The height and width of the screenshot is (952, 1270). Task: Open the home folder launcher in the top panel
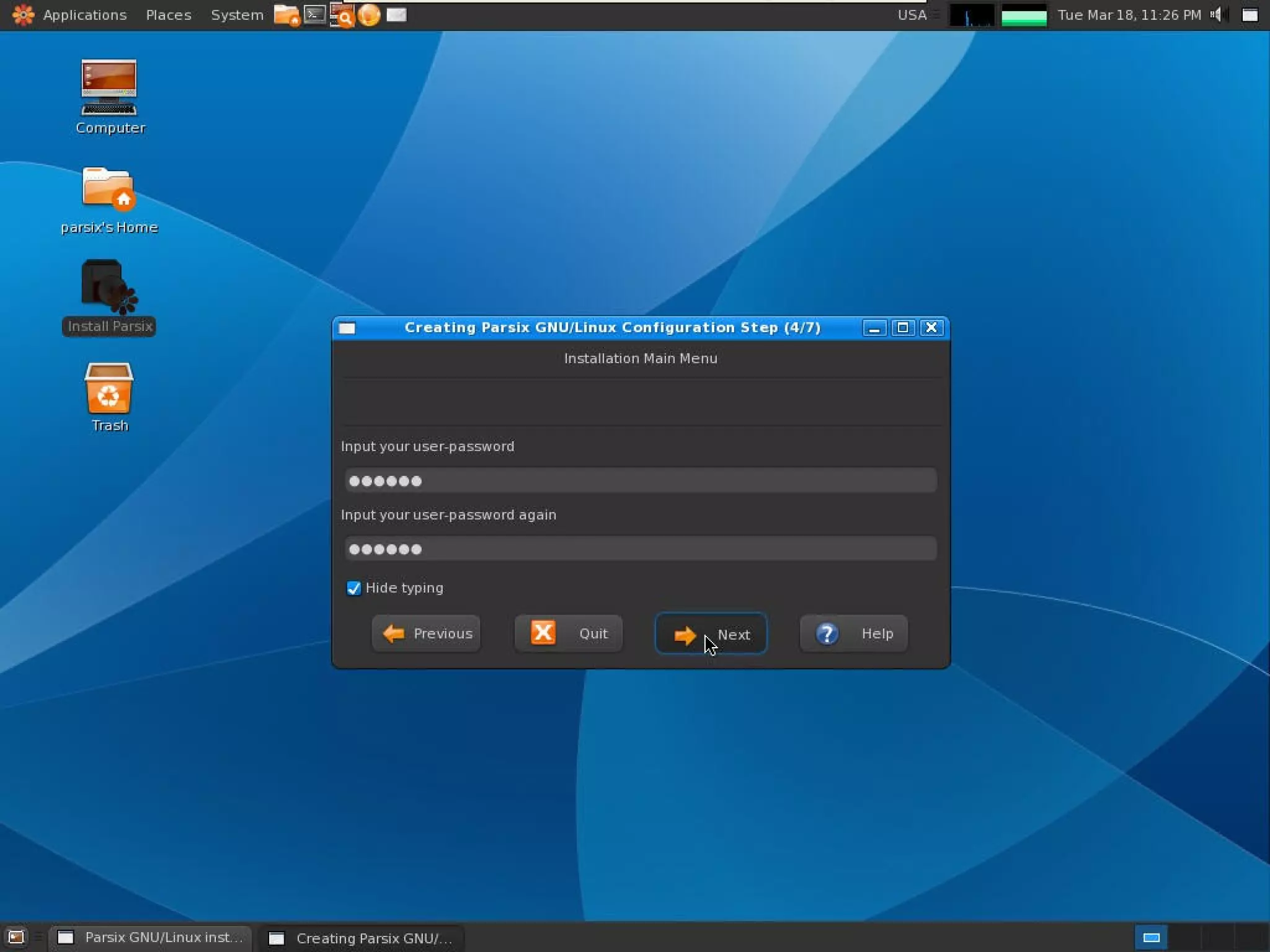286,15
